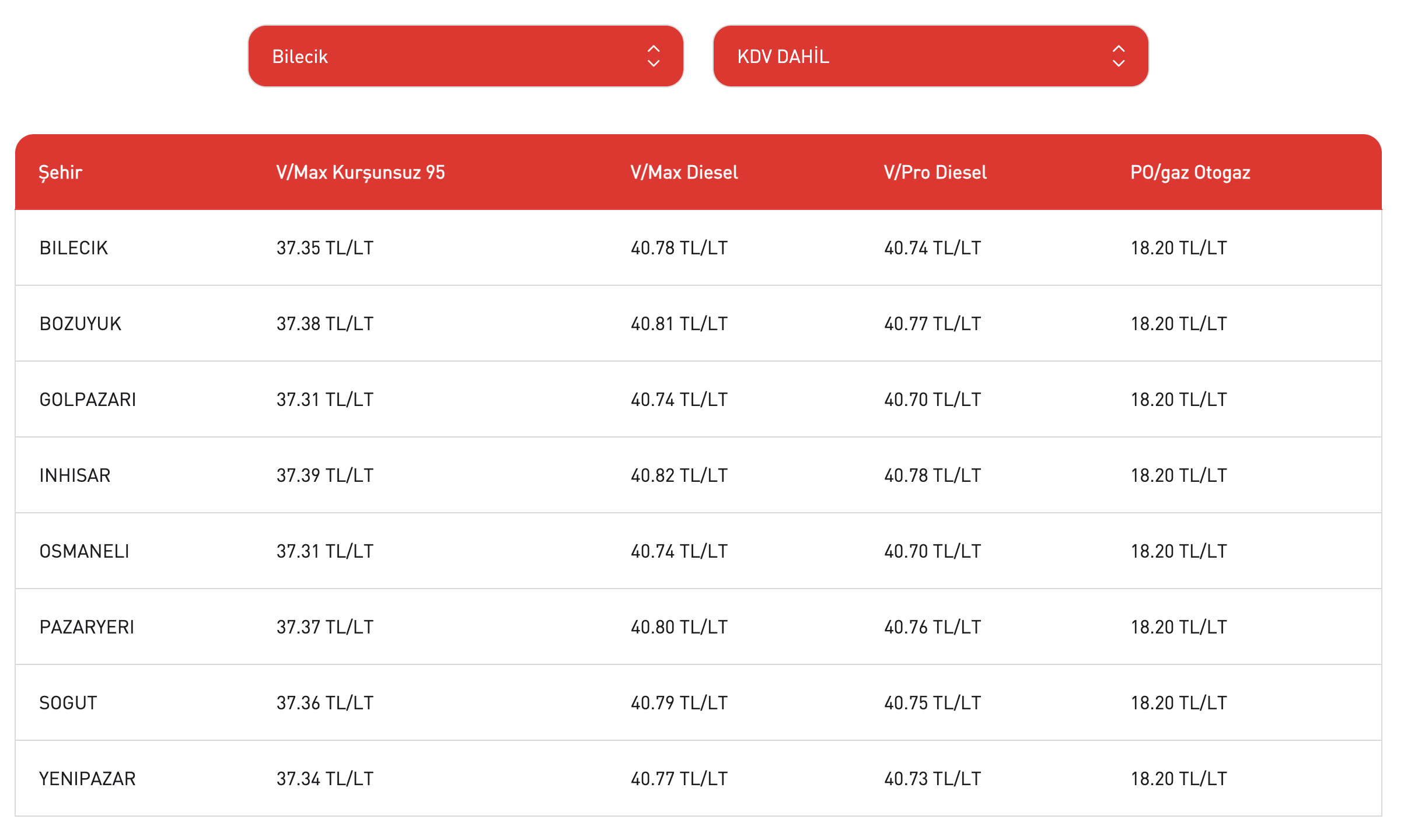Click SOGUT's 40.79 V/Max Diesel price
Image resolution: width=1404 pixels, height=840 pixels.
[679, 703]
